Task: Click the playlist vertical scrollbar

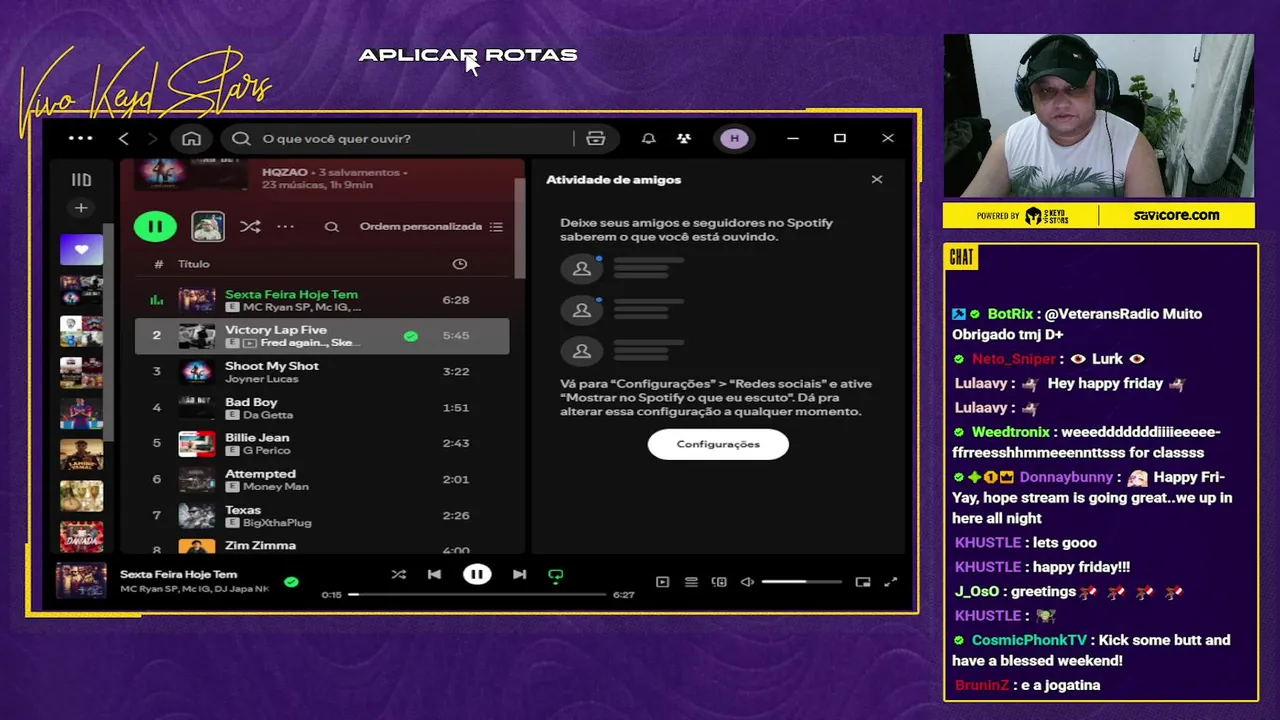Action: click(519, 228)
